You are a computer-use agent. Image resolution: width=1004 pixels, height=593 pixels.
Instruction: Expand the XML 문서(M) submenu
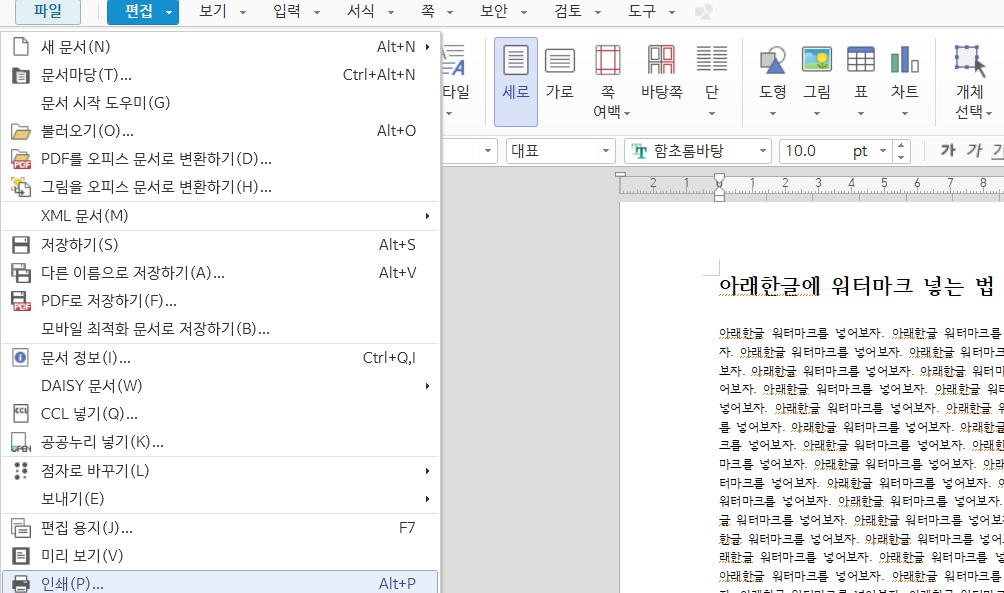tap(220, 216)
